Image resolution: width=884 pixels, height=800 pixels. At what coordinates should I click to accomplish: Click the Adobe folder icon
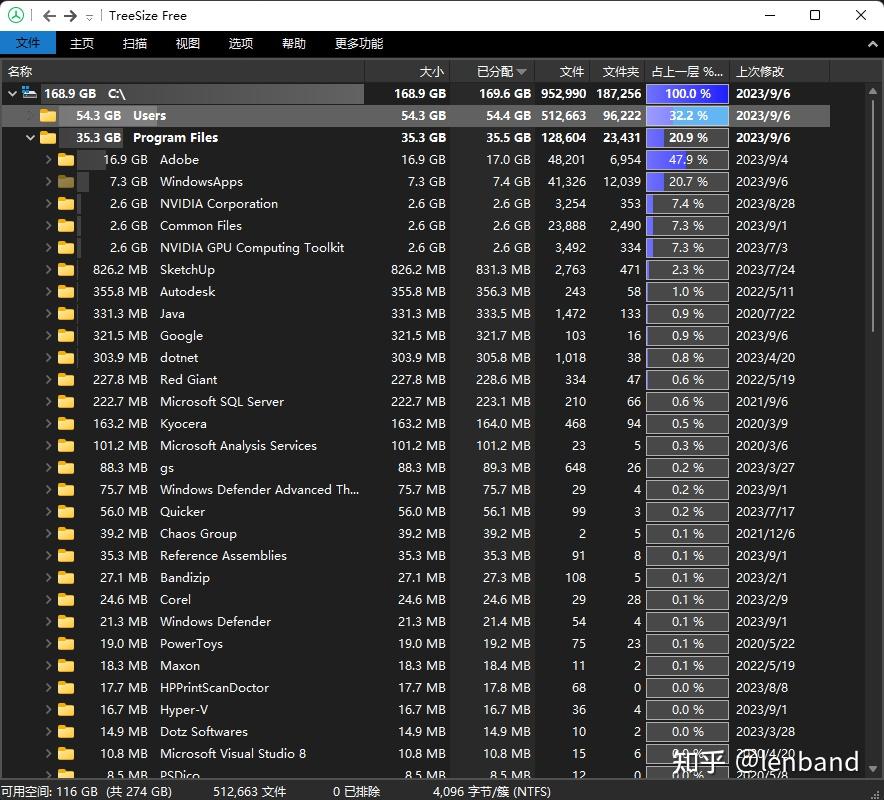pos(66,160)
